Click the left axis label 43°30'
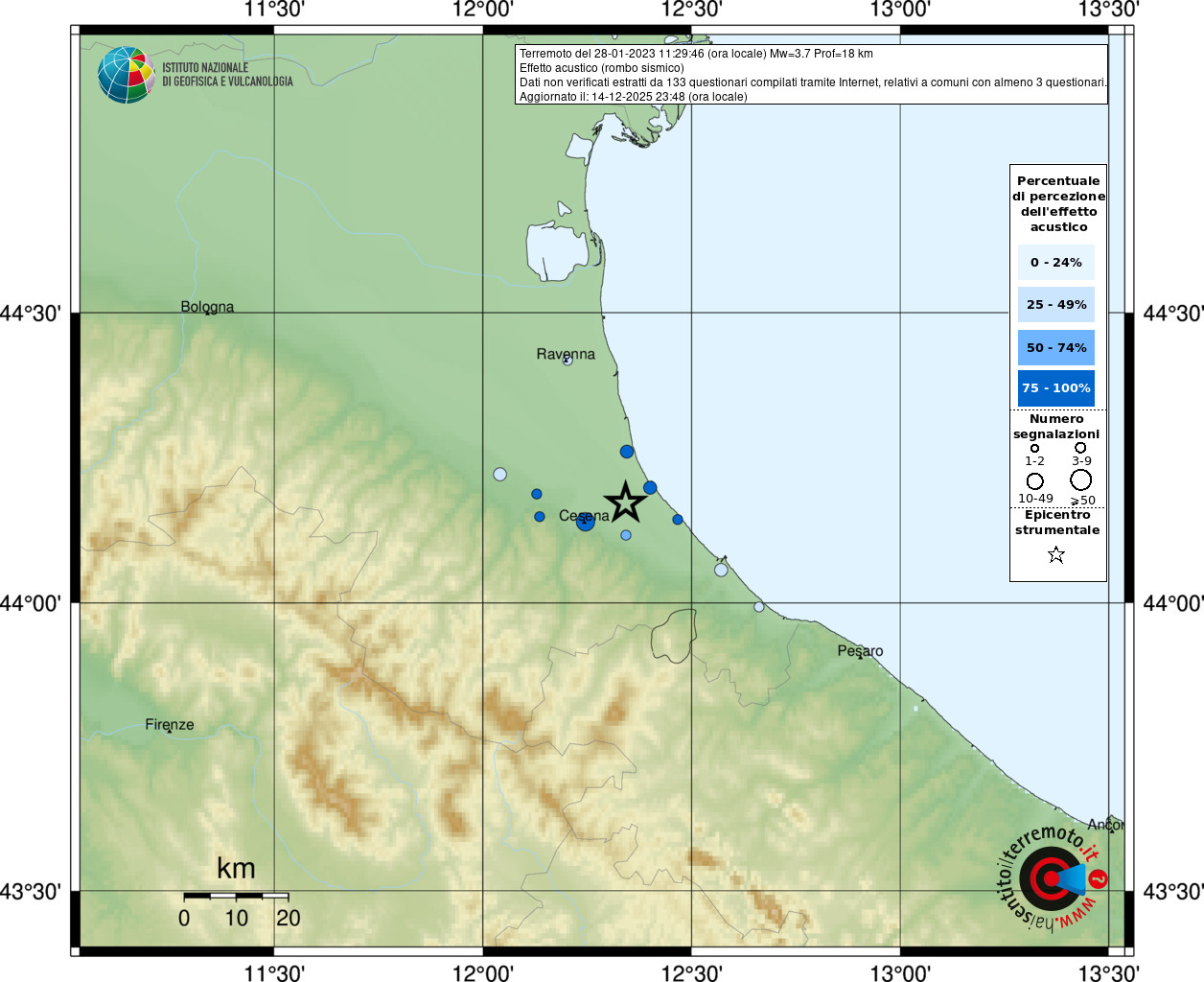Viewport: 1204px width, 982px height. coord(31,892)
